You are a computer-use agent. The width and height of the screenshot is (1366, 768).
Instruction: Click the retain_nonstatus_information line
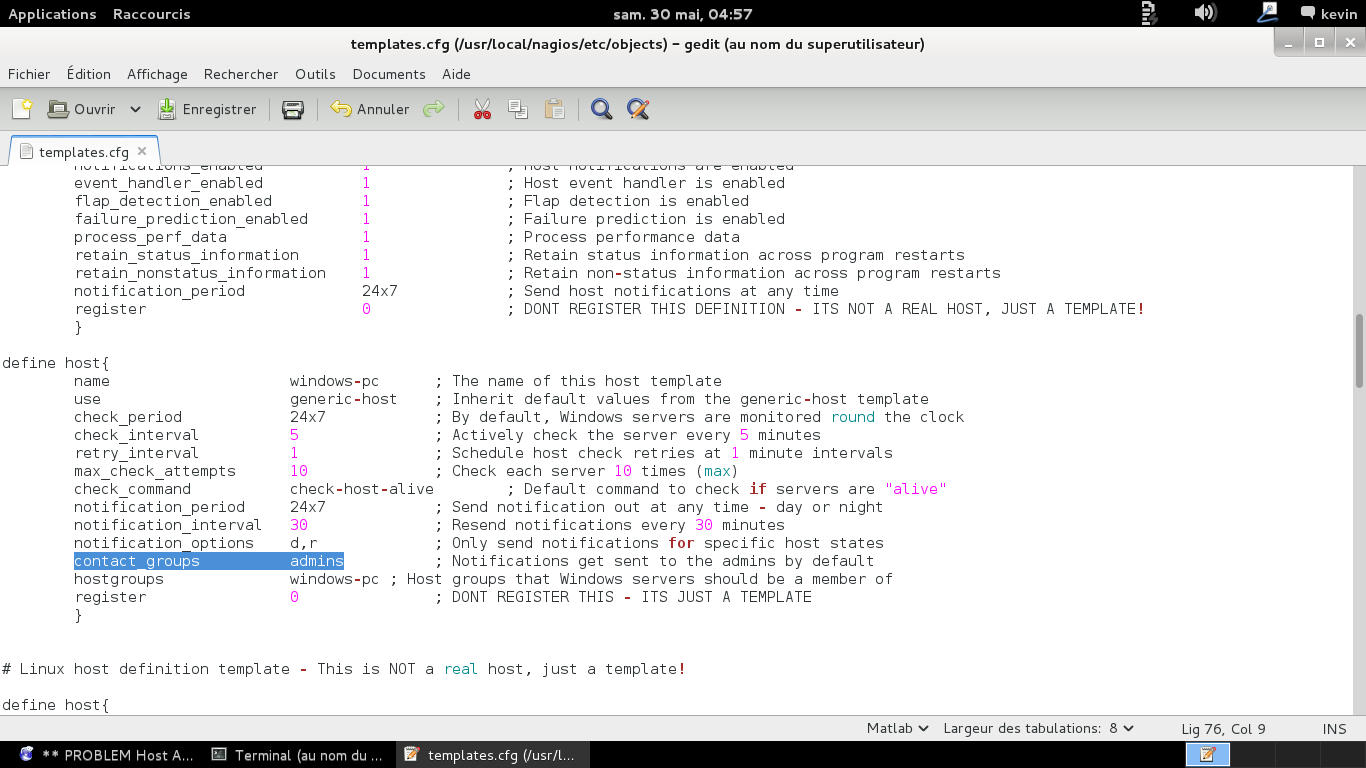click(x=537, y=273)
